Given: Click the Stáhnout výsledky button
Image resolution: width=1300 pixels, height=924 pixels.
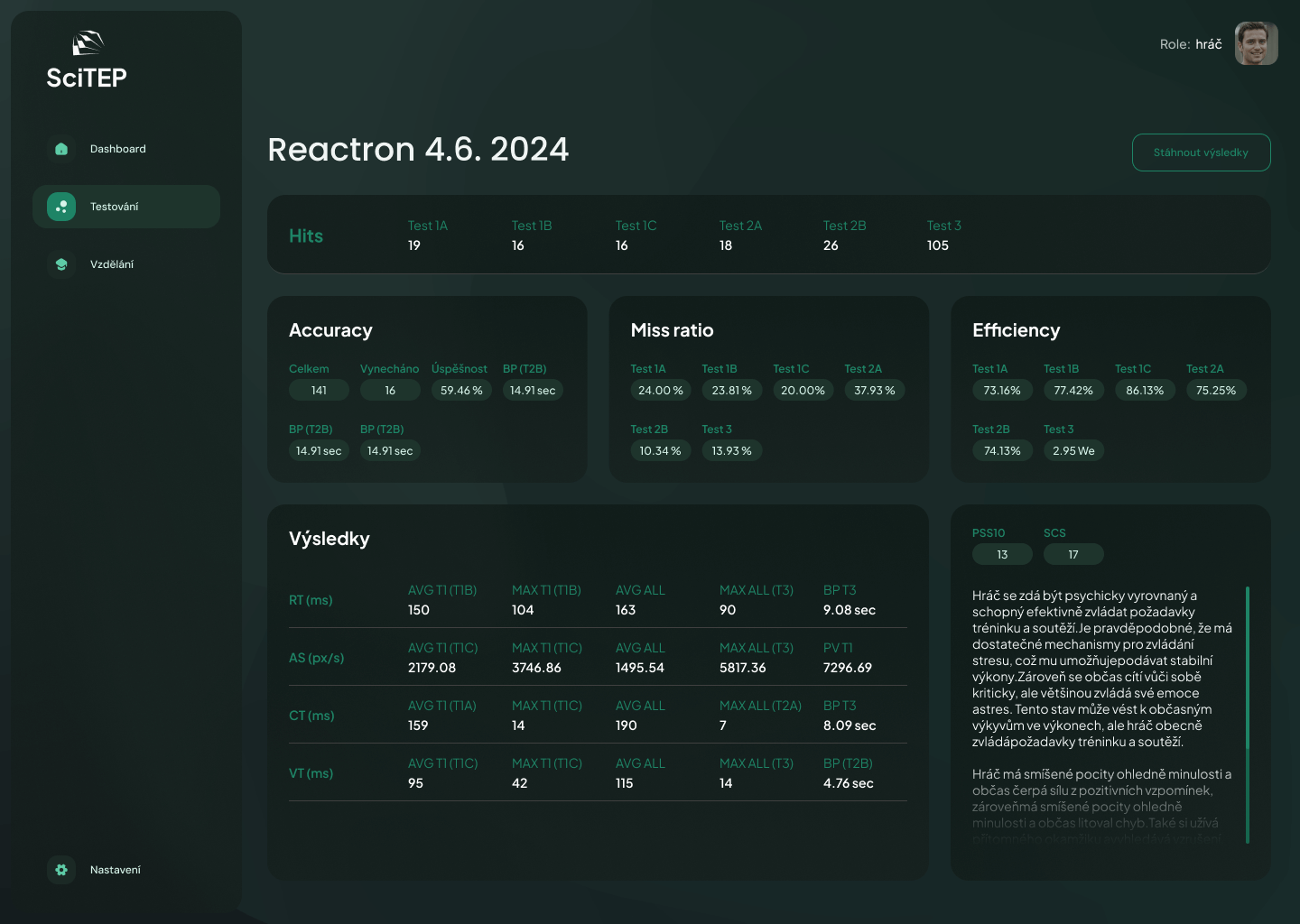Looking at the screenshot, I should [x=1201, y=152].
